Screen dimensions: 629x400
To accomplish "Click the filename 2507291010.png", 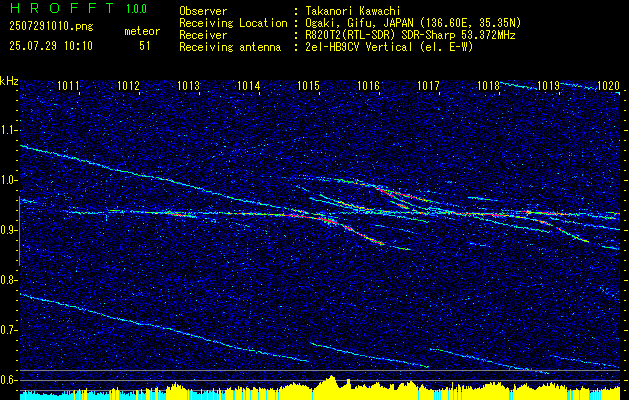I will [51, 27].
